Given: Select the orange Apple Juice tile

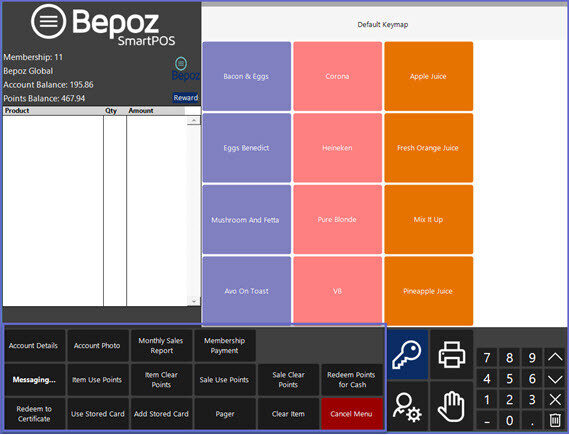Looking at the screenshot, I should pyautogui.click(x=429, y=76).
